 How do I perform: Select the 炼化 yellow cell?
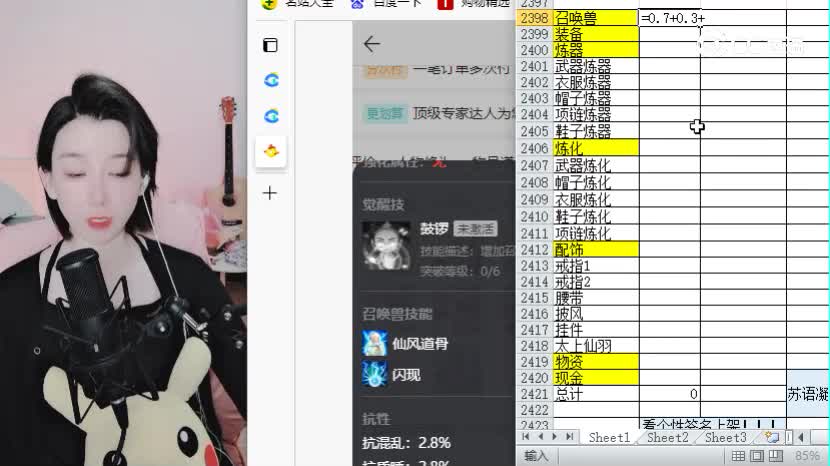coord(596,148)
